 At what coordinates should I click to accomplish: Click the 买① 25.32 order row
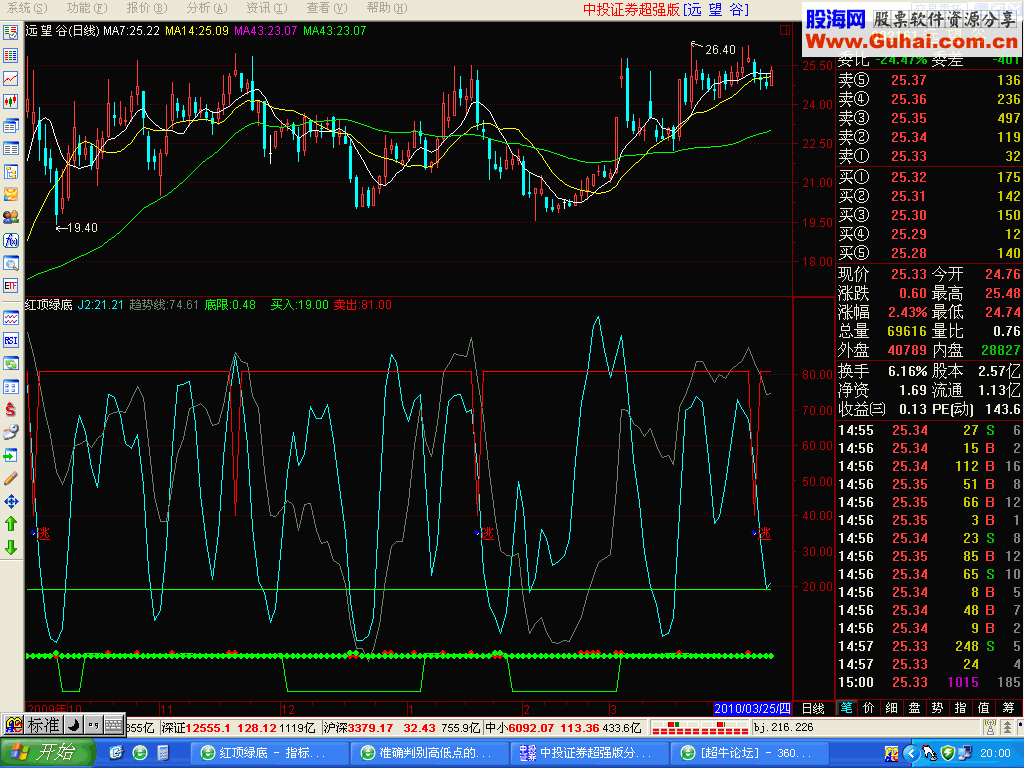click(929, 177)
